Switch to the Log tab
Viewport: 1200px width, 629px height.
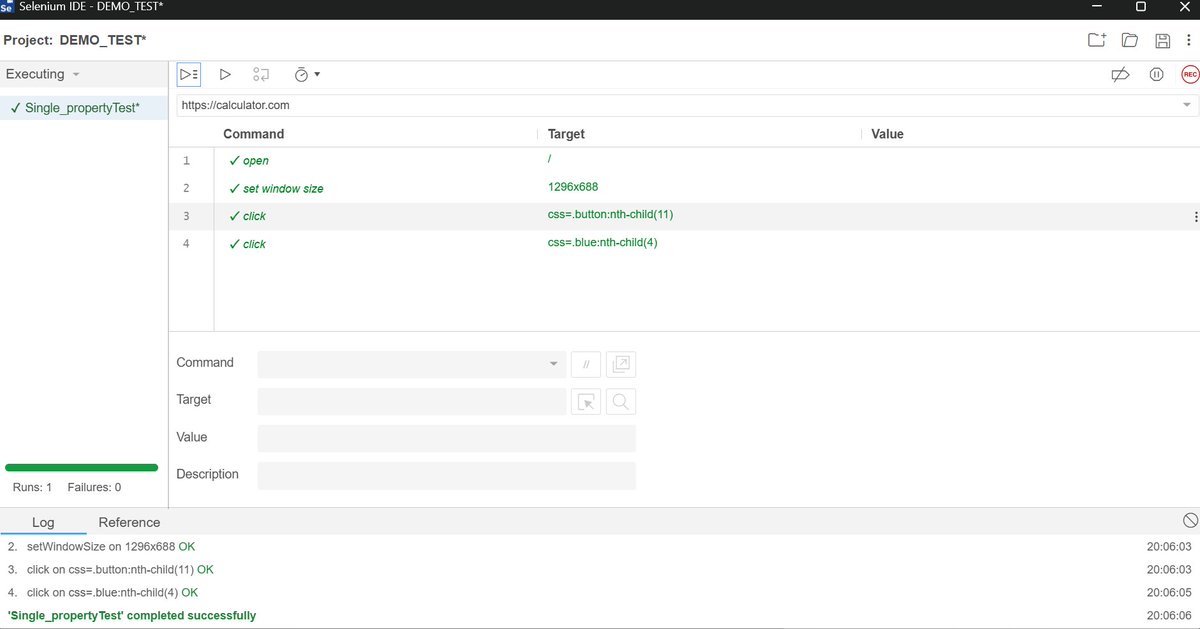(x=43, y=522)
